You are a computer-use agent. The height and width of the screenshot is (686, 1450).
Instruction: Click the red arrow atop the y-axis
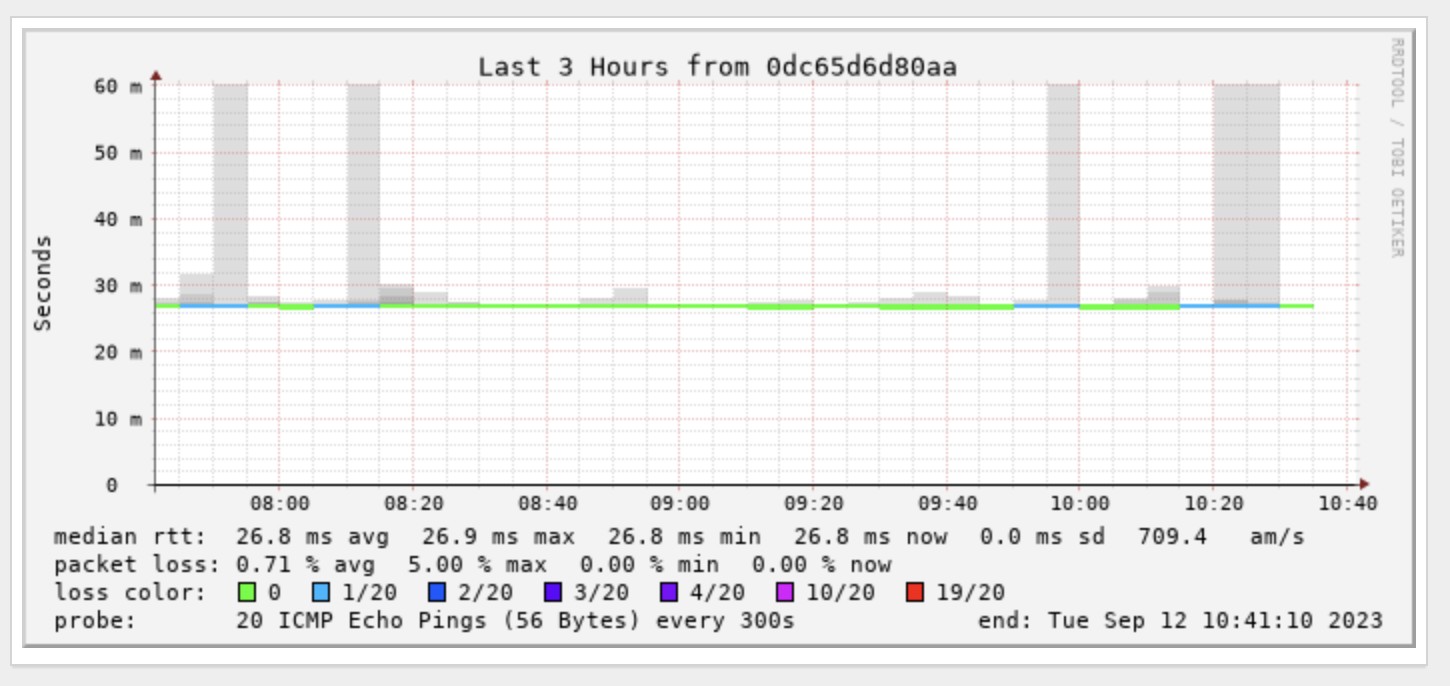(x=156, y=75)
